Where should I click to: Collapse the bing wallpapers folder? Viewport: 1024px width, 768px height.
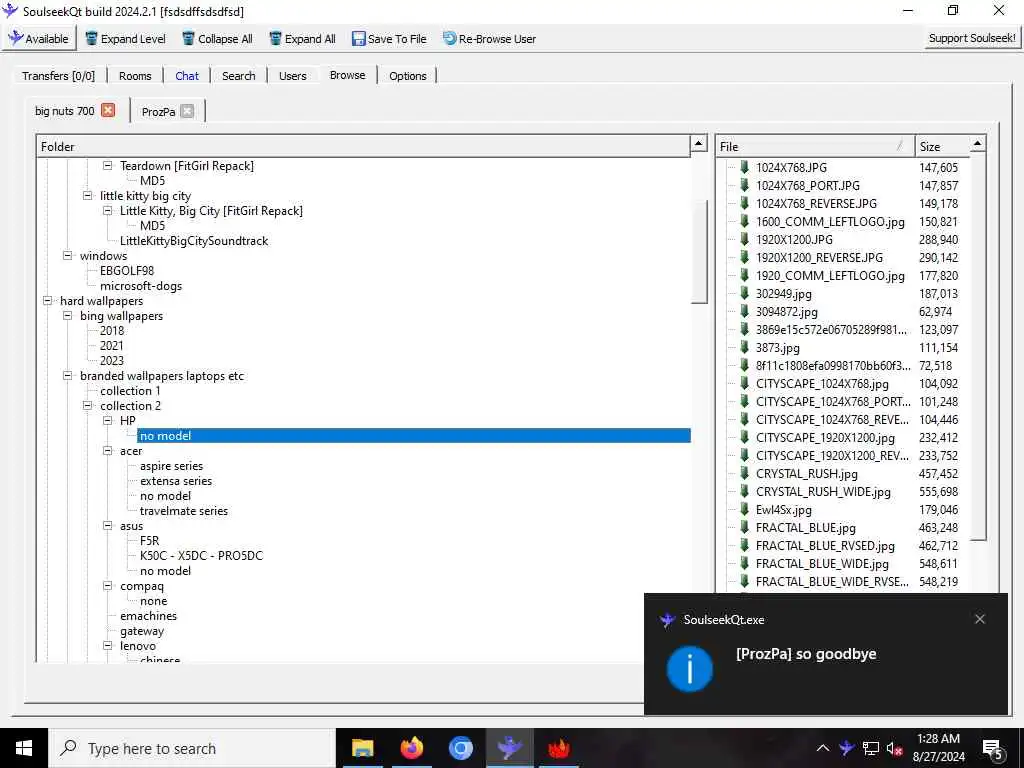pyautogui.click(x=67, y=316)
